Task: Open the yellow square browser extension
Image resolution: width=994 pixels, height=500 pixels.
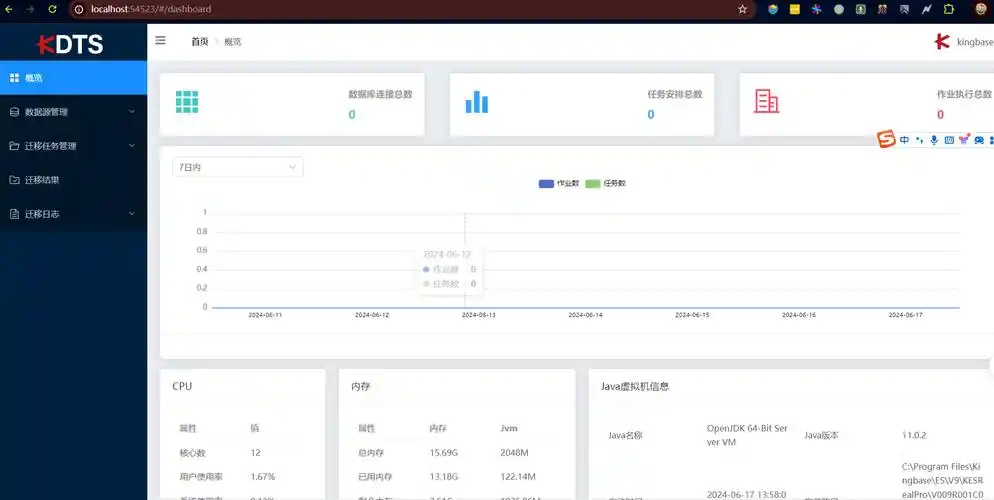Action: [x=794, y=10]
